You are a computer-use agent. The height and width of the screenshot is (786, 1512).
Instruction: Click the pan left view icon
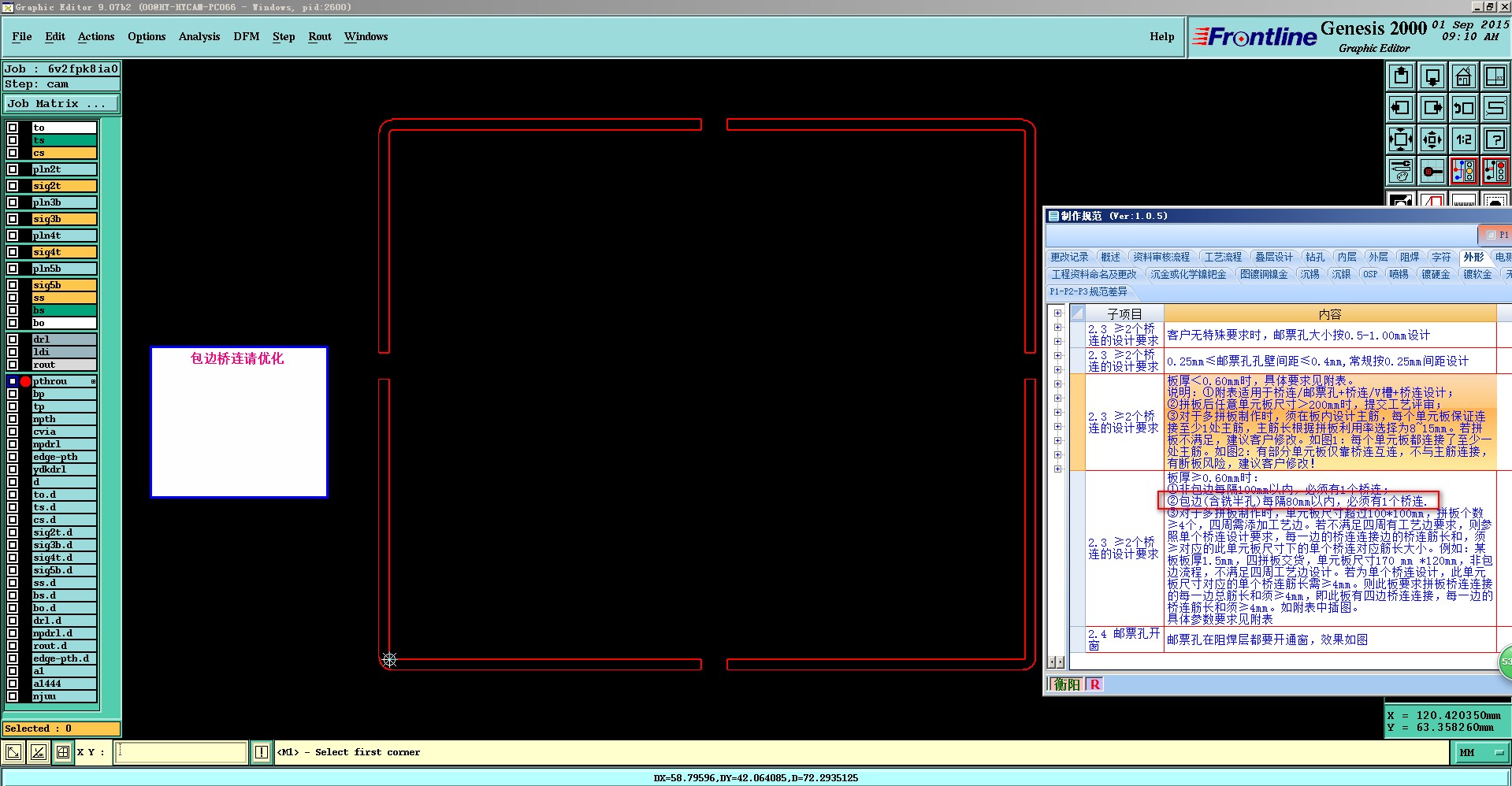(1401, 108)
